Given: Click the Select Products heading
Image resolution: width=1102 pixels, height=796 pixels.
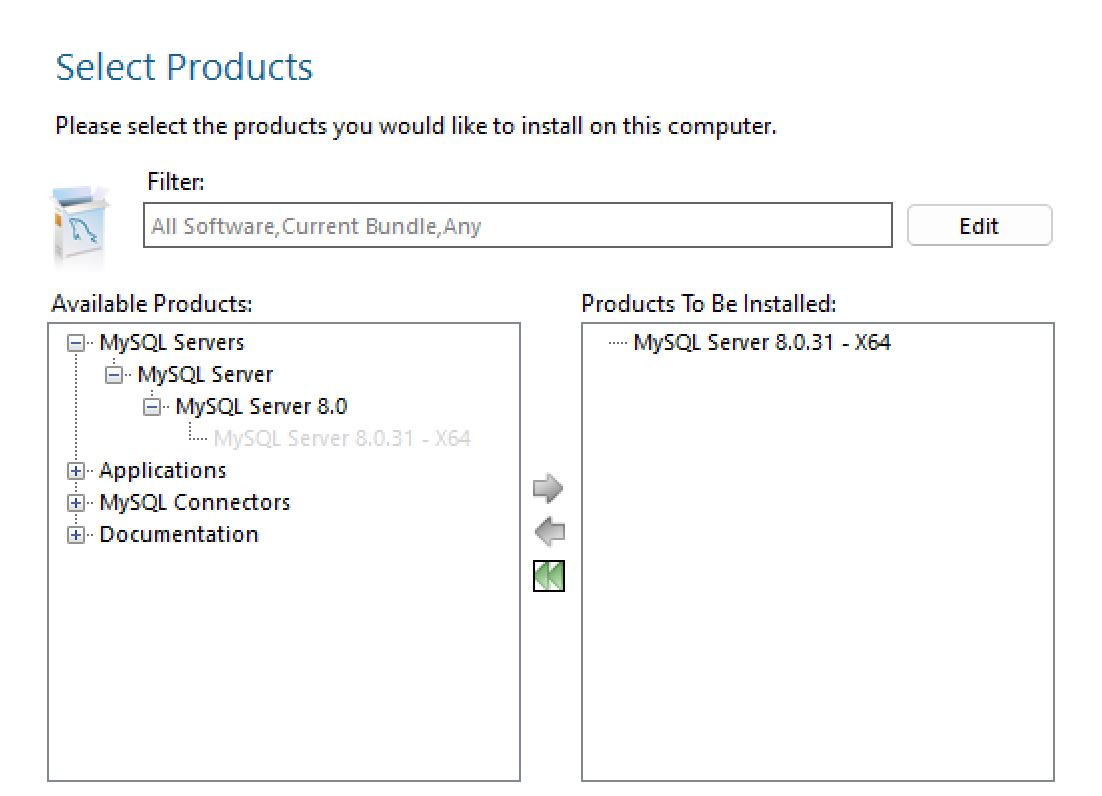Looking at the screenshot, I should (x=184, y=67).
